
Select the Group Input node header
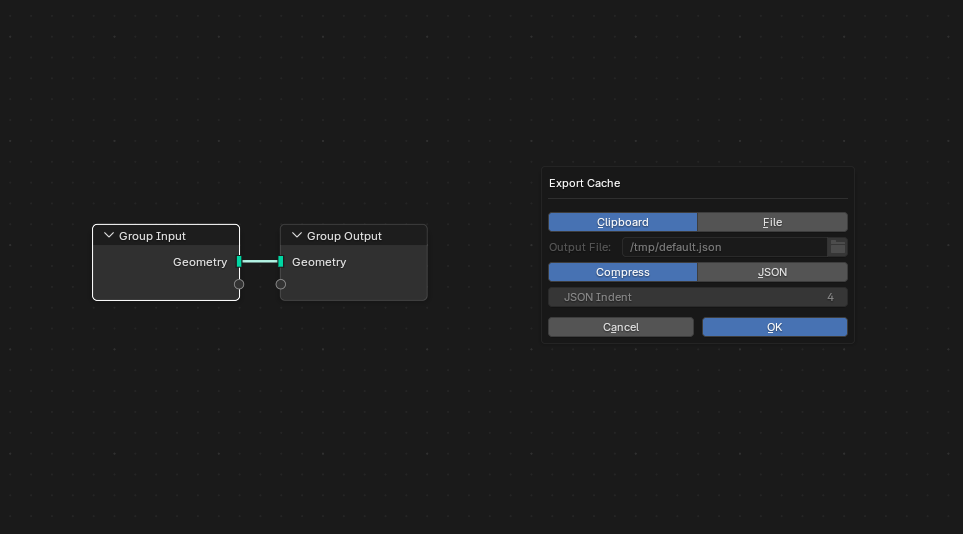pyautogui.click(x=170, y=236)
